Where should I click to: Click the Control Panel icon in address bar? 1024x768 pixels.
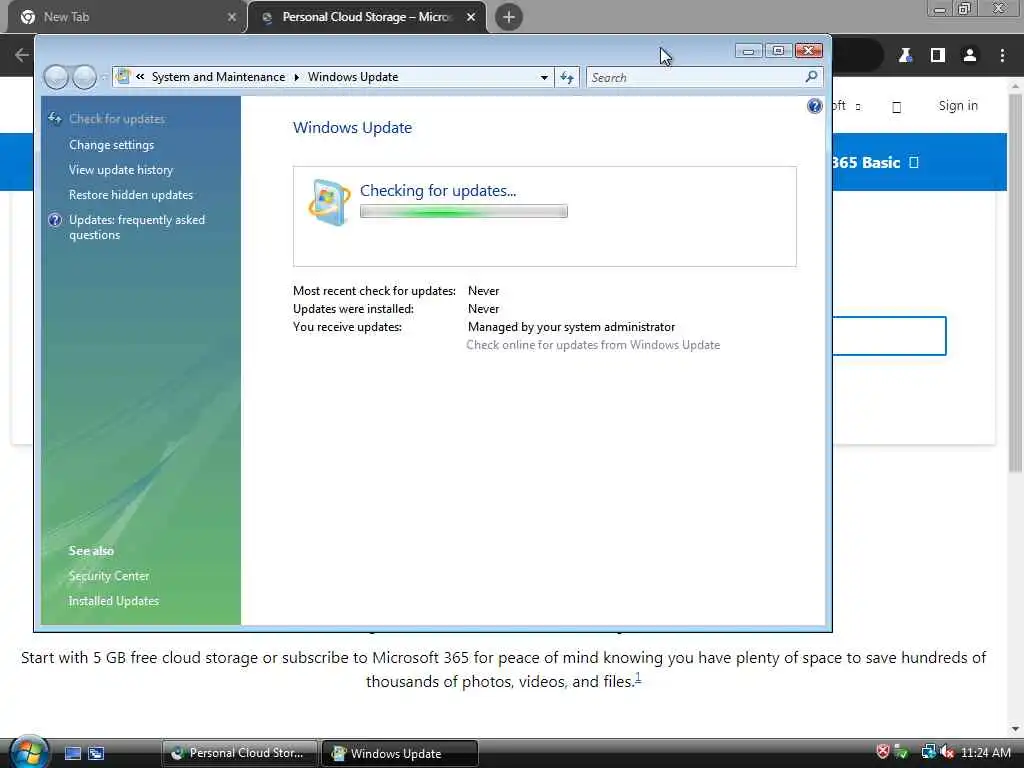[x=123, y=76]
